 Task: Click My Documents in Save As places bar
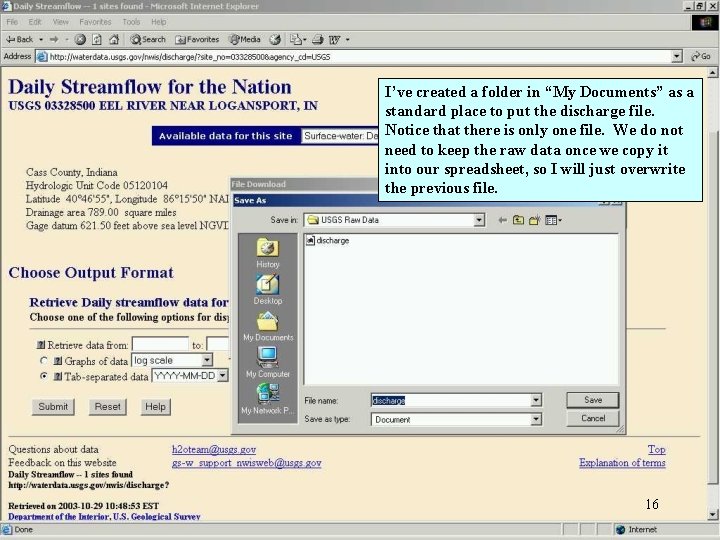point(268,326)
